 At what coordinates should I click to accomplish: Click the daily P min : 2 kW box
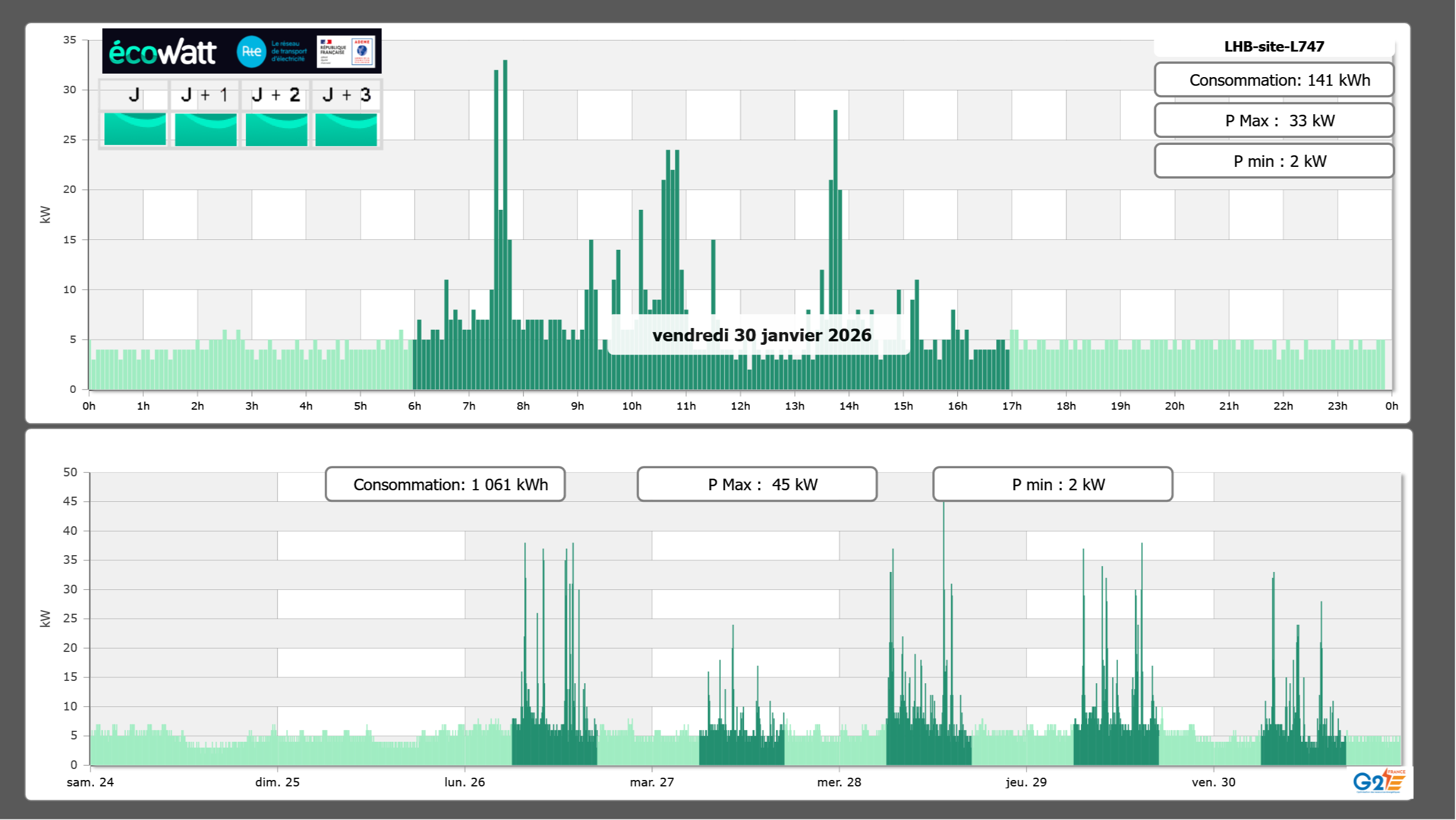pyautogui.click(x=1274, y=161)
